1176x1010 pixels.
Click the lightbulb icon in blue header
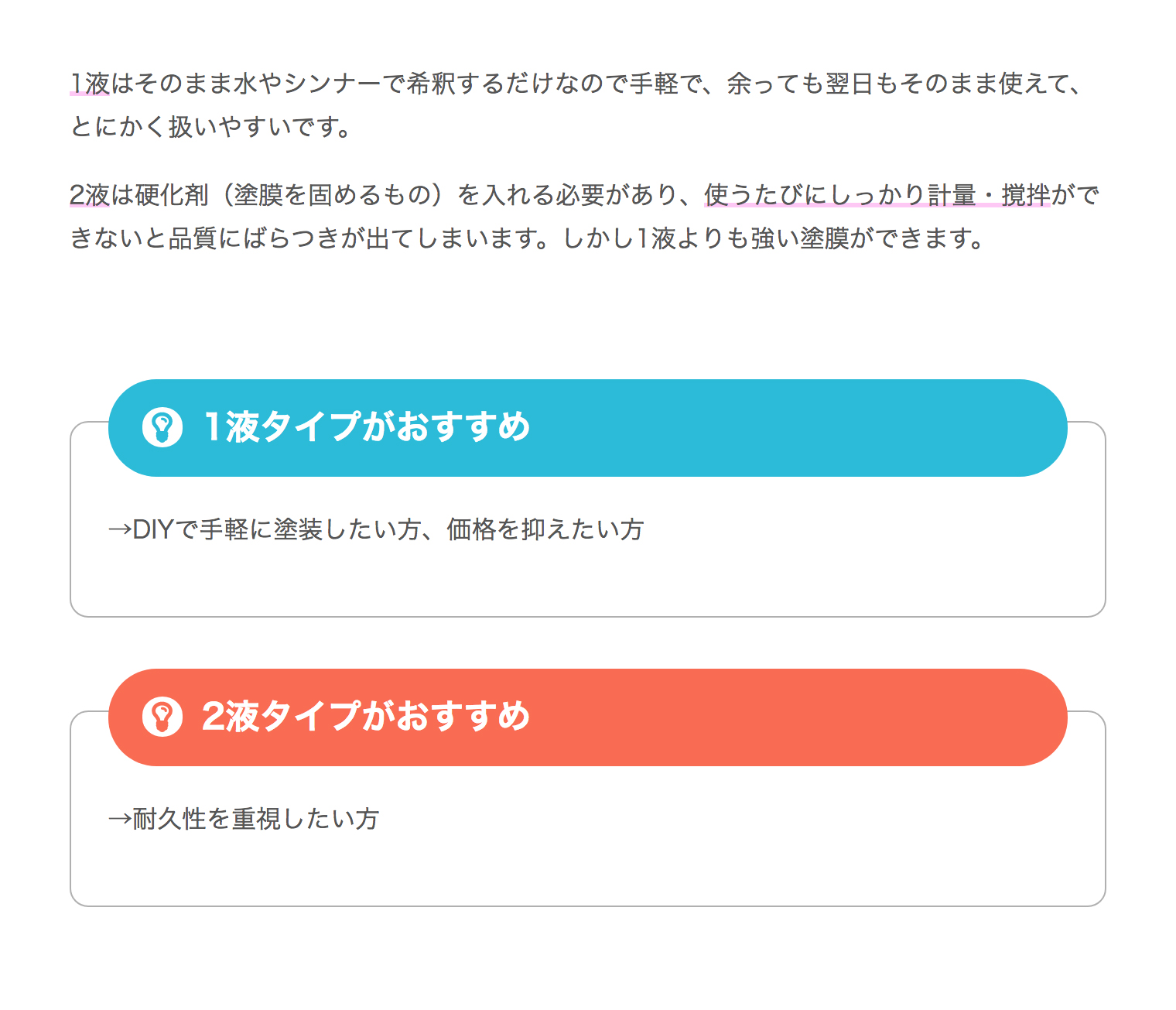tap(162, 427)
